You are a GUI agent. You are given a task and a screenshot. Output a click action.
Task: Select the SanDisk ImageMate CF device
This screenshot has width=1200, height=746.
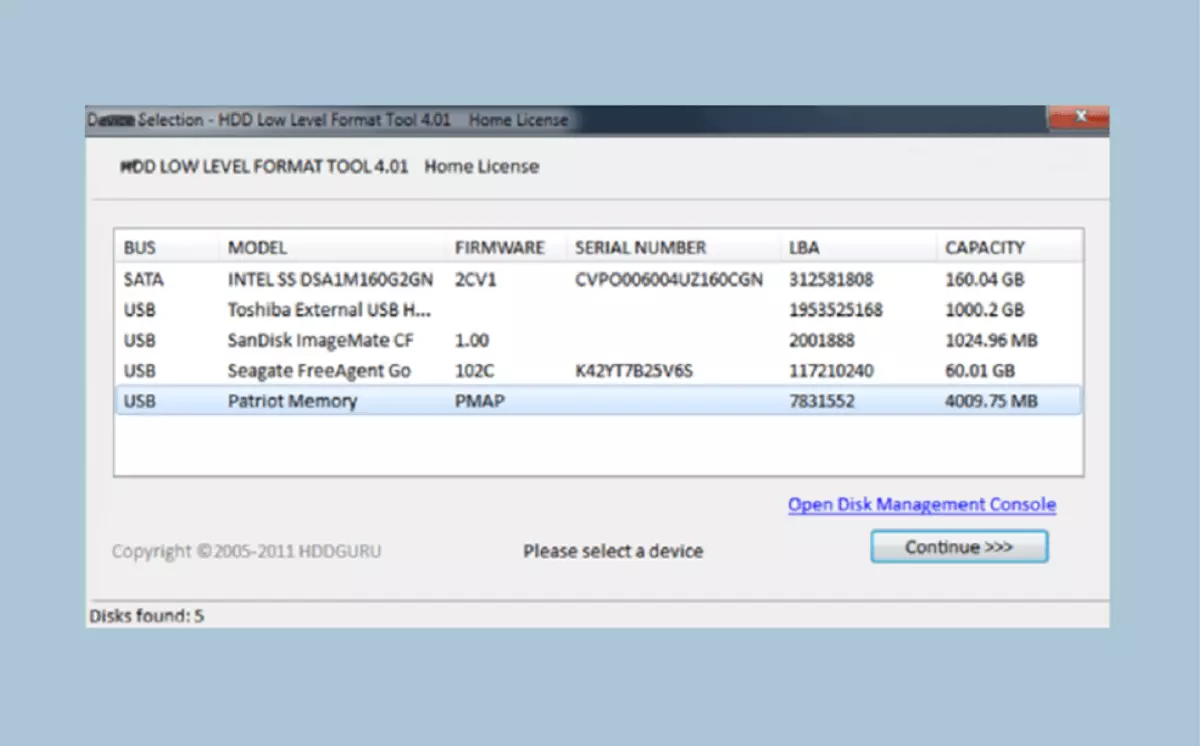(x=598, y=340)
